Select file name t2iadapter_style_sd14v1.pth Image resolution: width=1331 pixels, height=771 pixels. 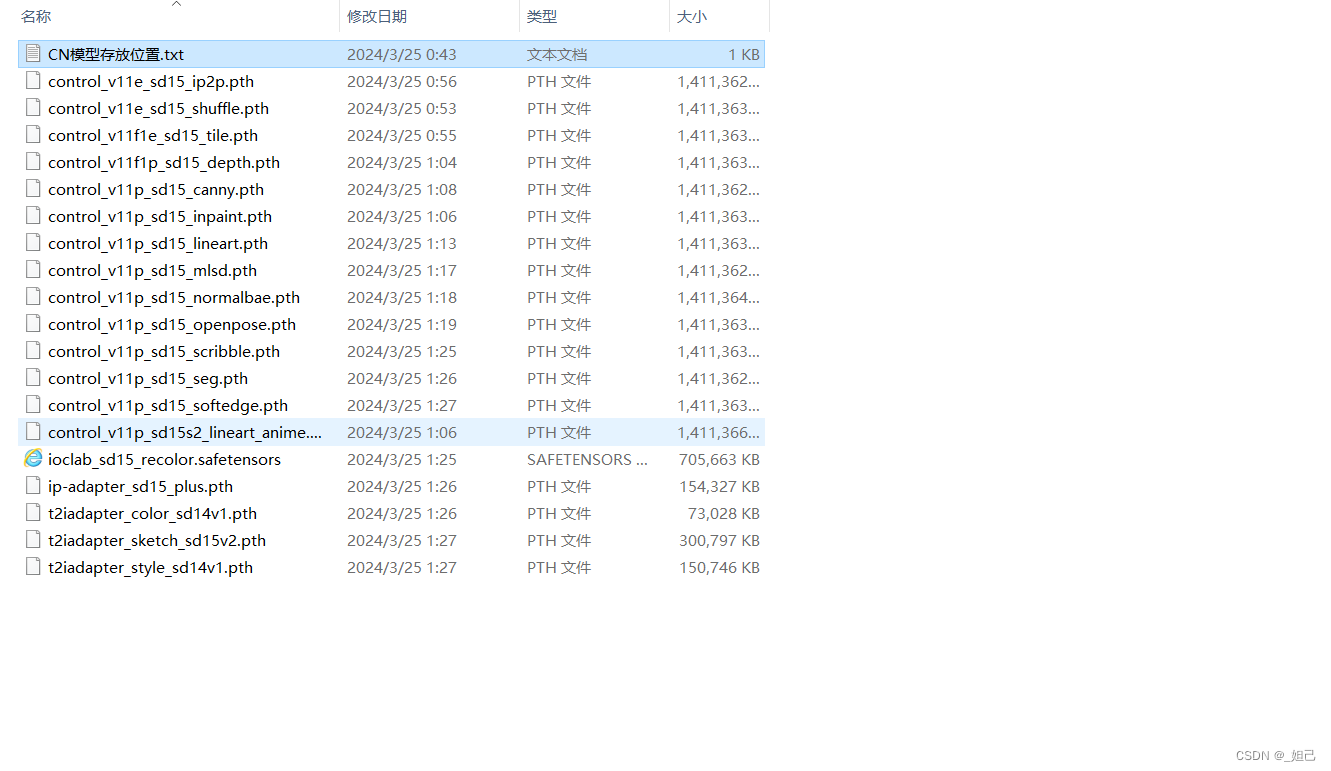pyautogui.click(x=150, y=567)
